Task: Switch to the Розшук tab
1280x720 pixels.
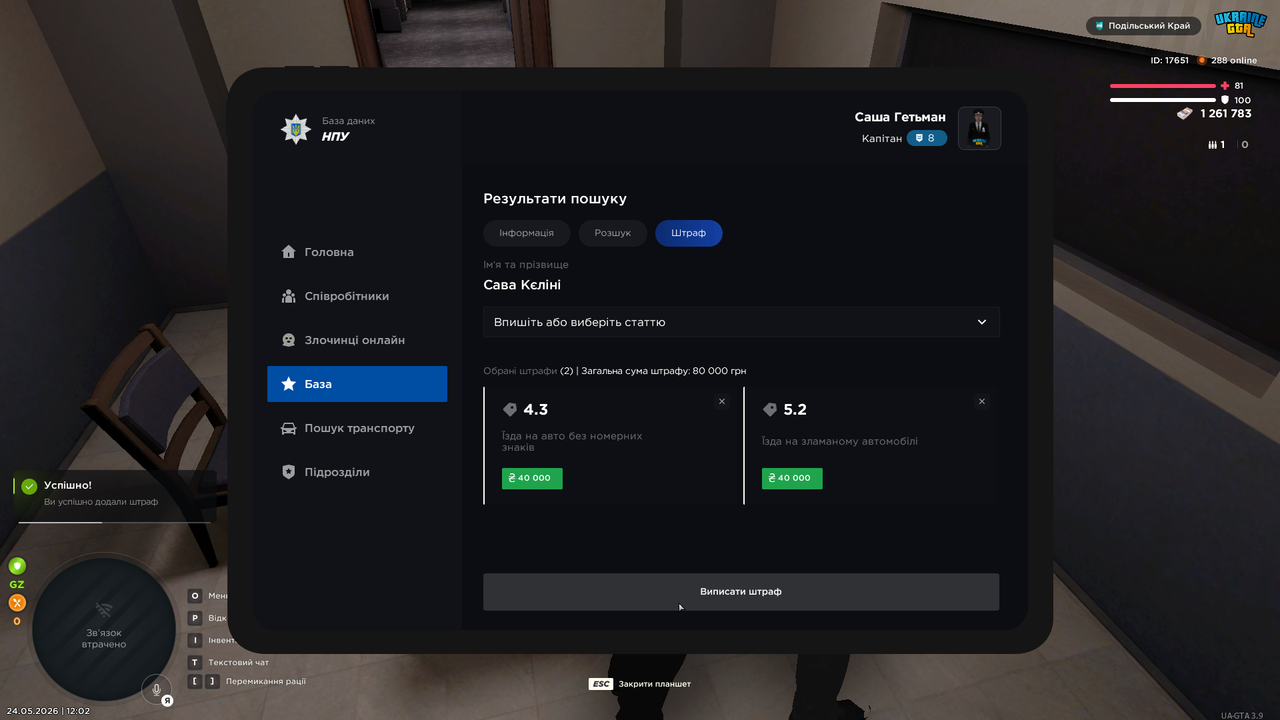Action: pyautogui.click(x=613, y=233)
